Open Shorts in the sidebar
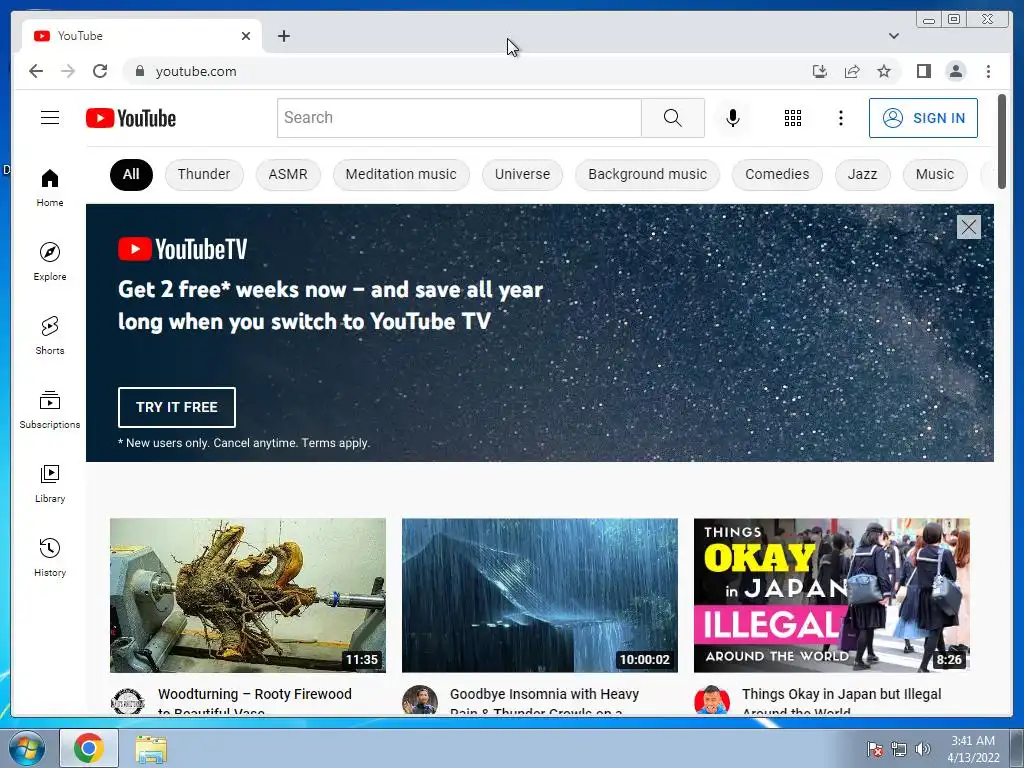Screen dimensions: 1024x768 point(50,336)
